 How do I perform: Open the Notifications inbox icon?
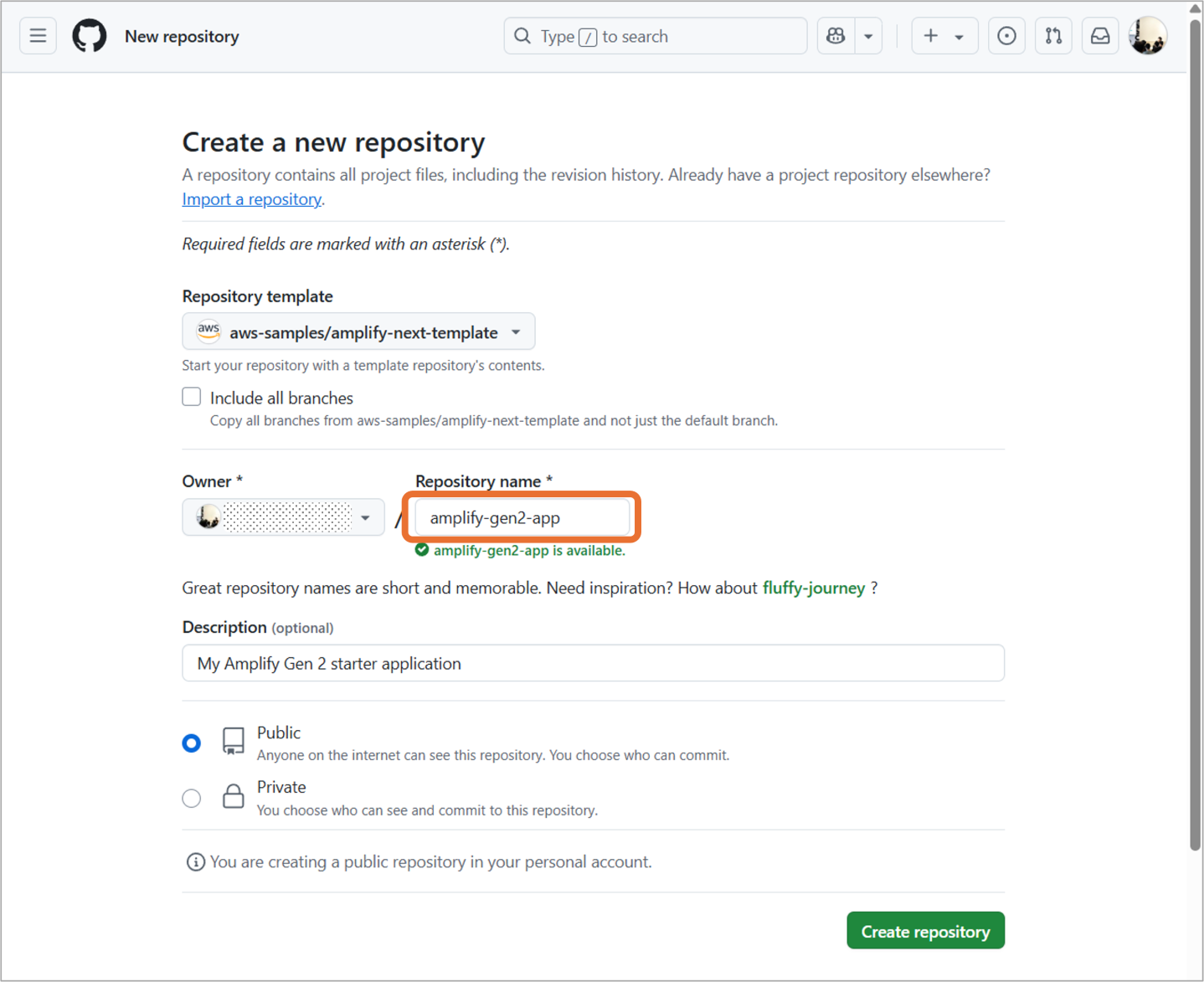pos(1100,36)
